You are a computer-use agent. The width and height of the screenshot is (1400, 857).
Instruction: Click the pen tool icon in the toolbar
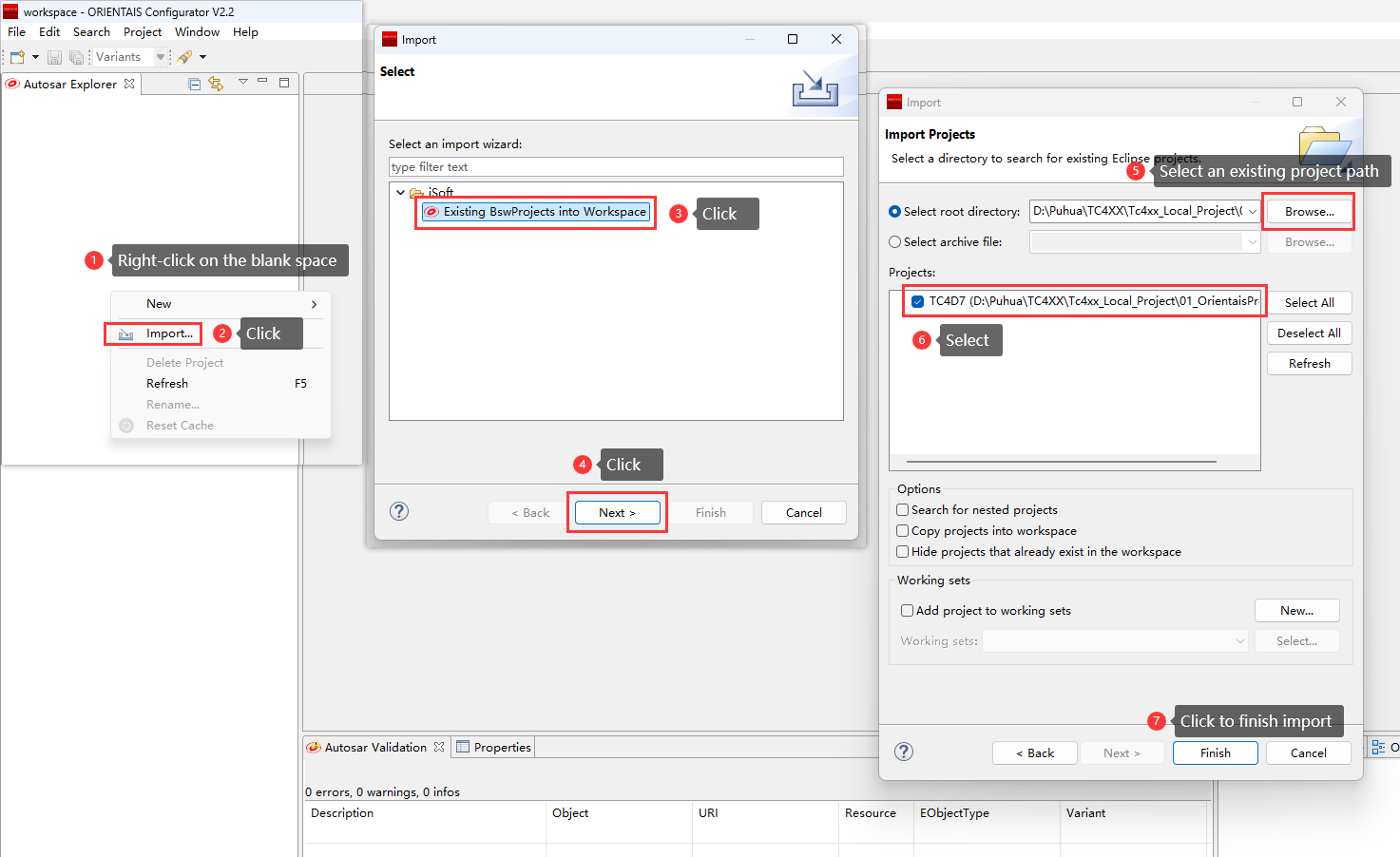pos(184,57)
